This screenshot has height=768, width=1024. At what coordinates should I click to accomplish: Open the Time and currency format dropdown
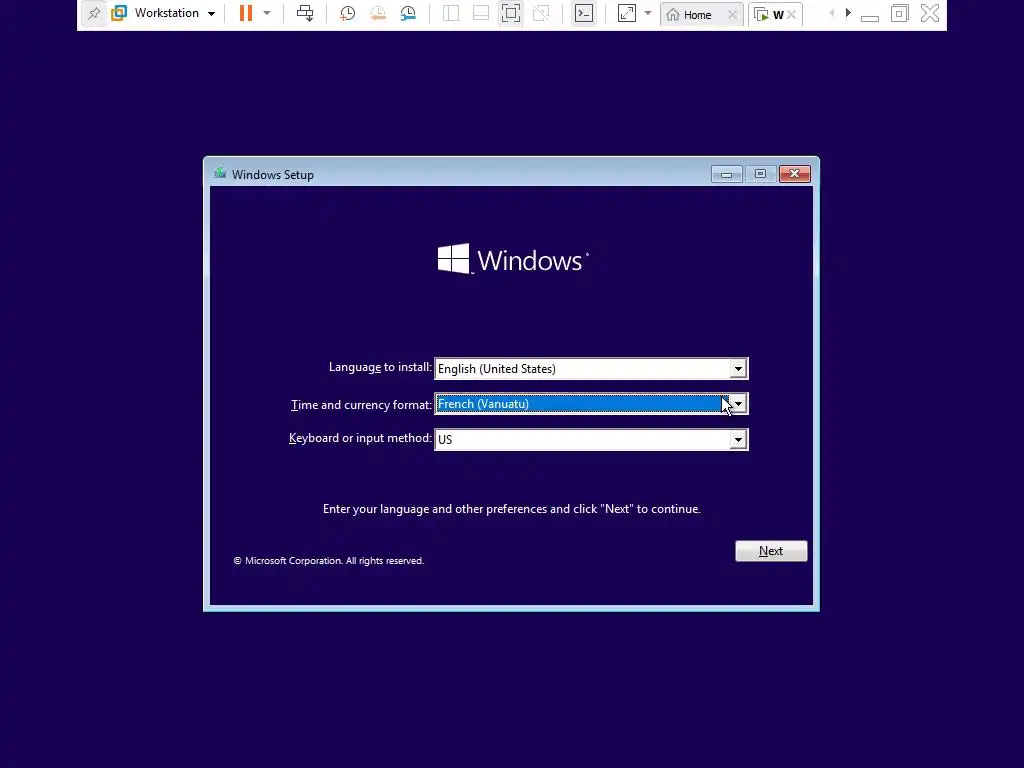(738, 404)
